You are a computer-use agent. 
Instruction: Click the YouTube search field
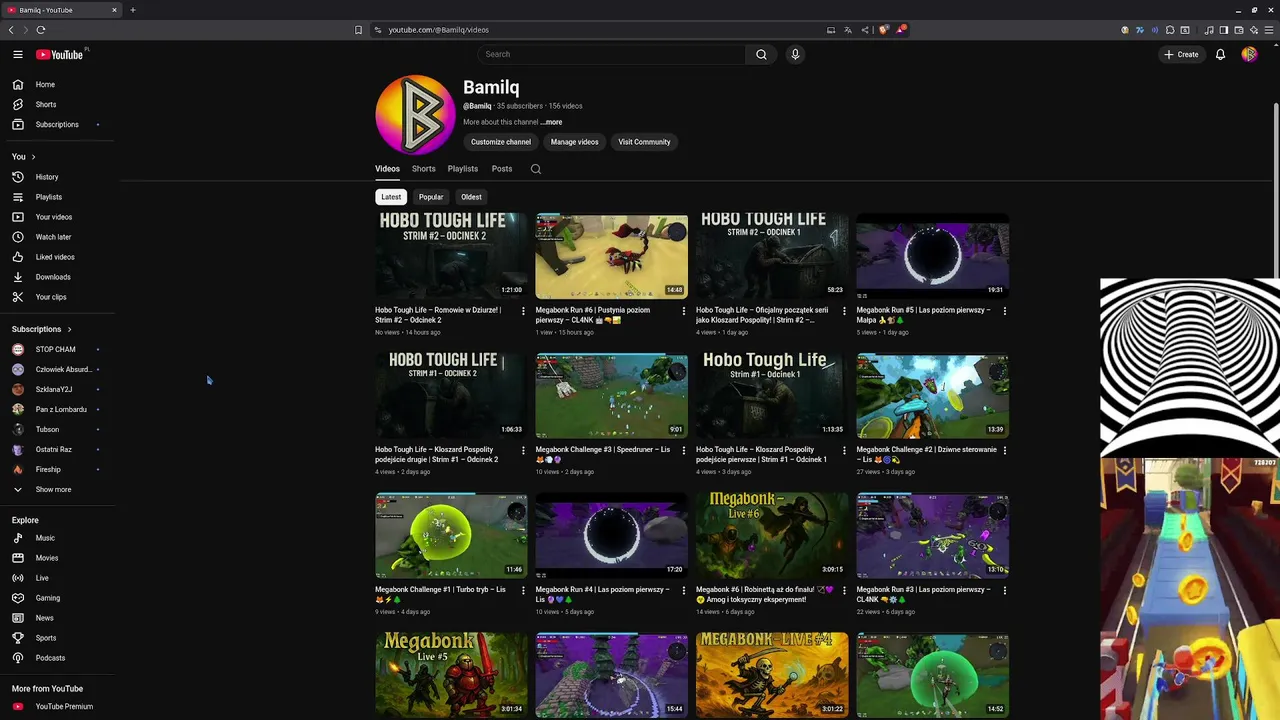611,54
